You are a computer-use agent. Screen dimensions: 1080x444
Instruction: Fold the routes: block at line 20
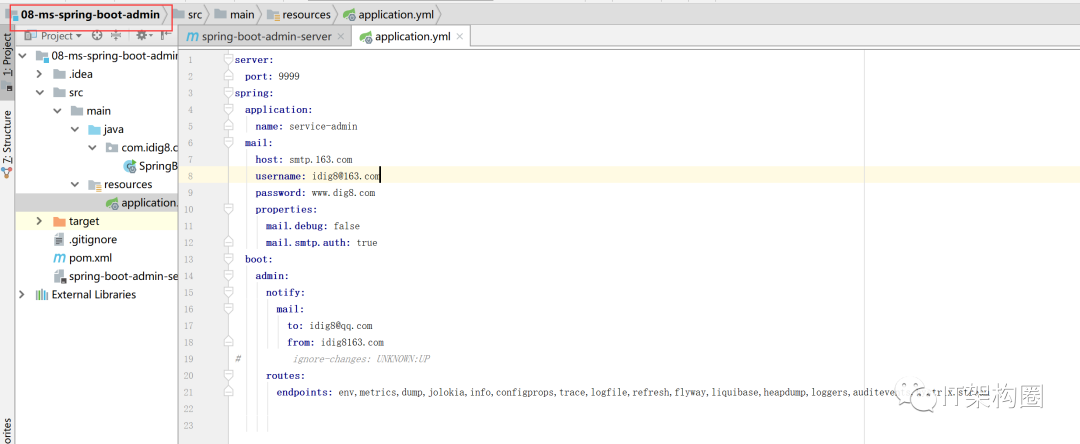pos(228,376)
